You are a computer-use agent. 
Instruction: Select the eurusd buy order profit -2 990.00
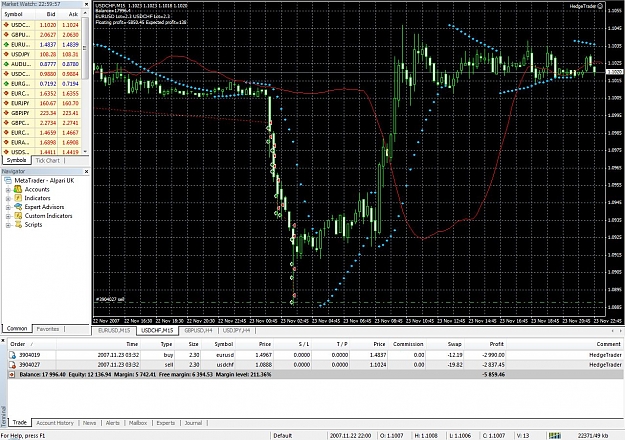[493, 355]
